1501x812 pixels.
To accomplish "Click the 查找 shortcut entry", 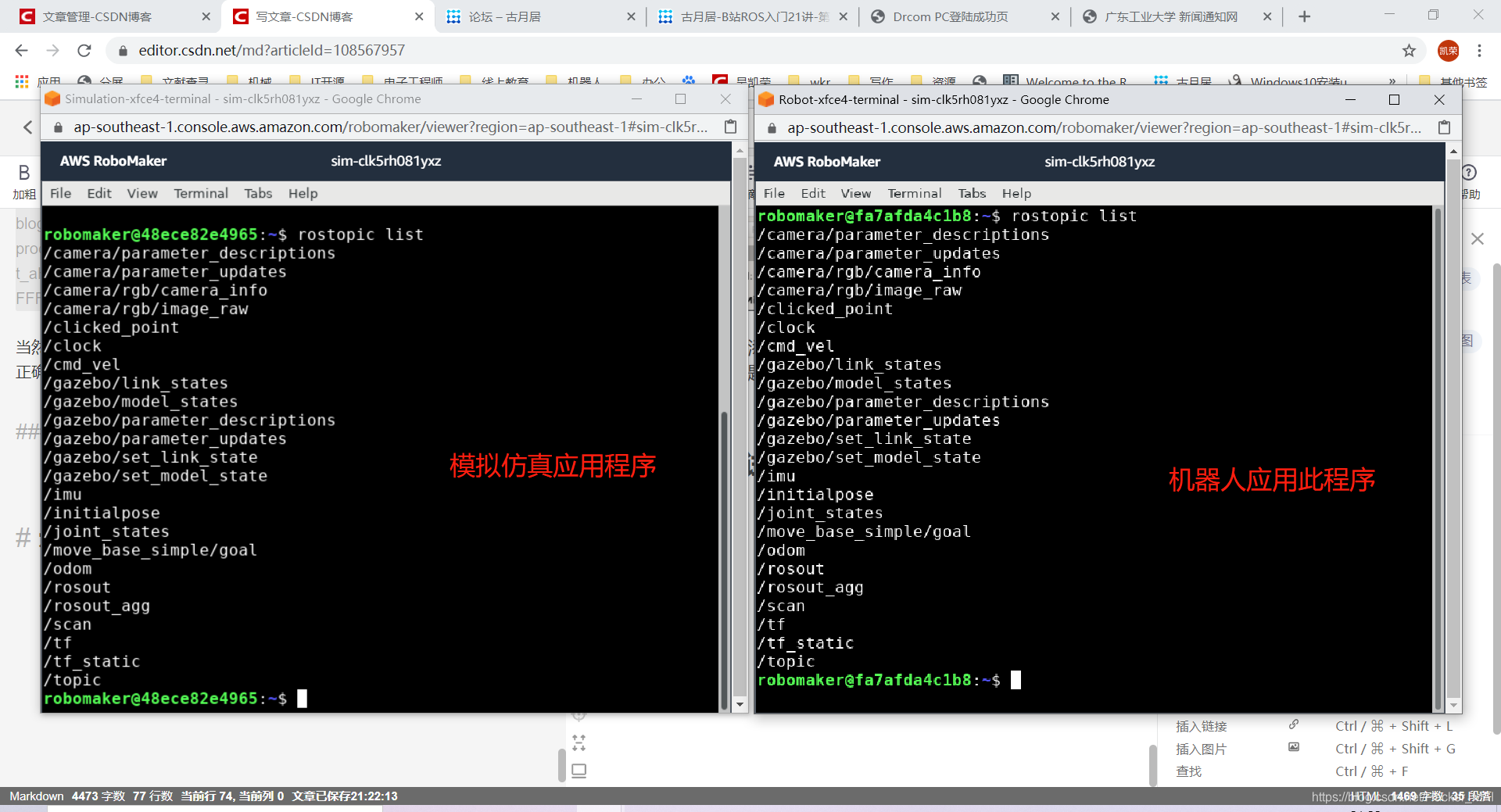I will click(x=1188, y=771).
